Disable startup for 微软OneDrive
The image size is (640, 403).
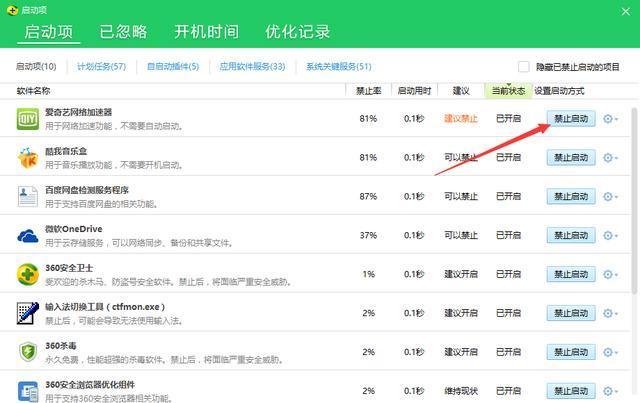click(x=571, y=236)
